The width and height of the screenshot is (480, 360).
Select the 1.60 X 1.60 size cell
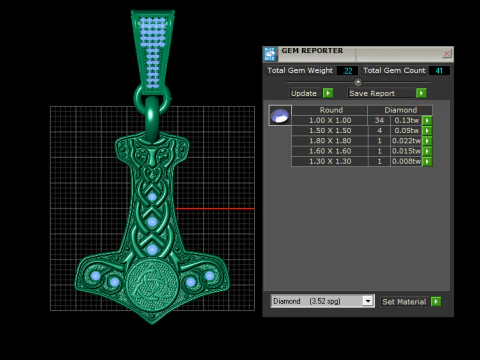coord(330,151)
